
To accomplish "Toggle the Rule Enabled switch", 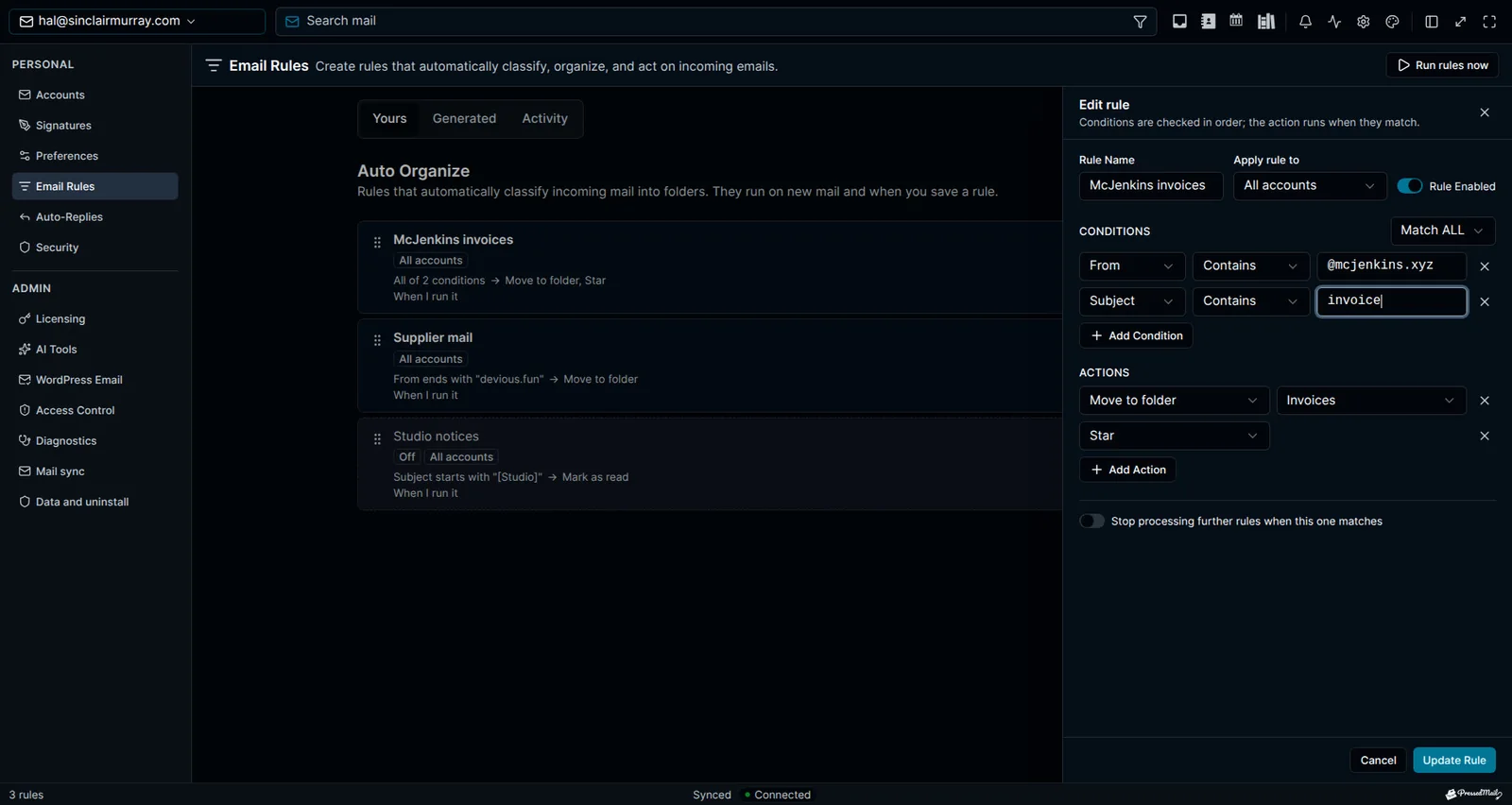I will coord(1410,186).
